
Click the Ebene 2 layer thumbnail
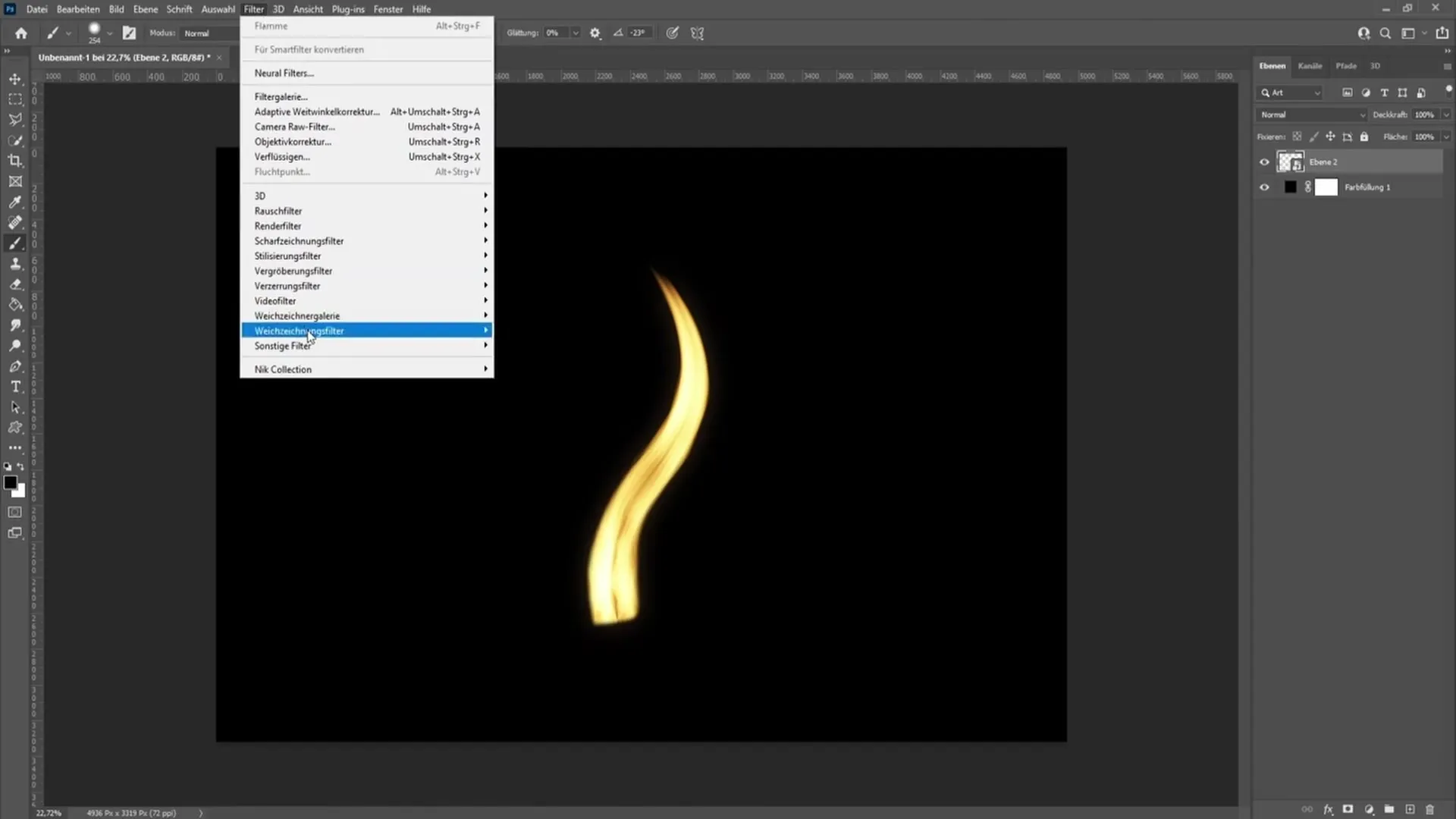point(1290,162)
